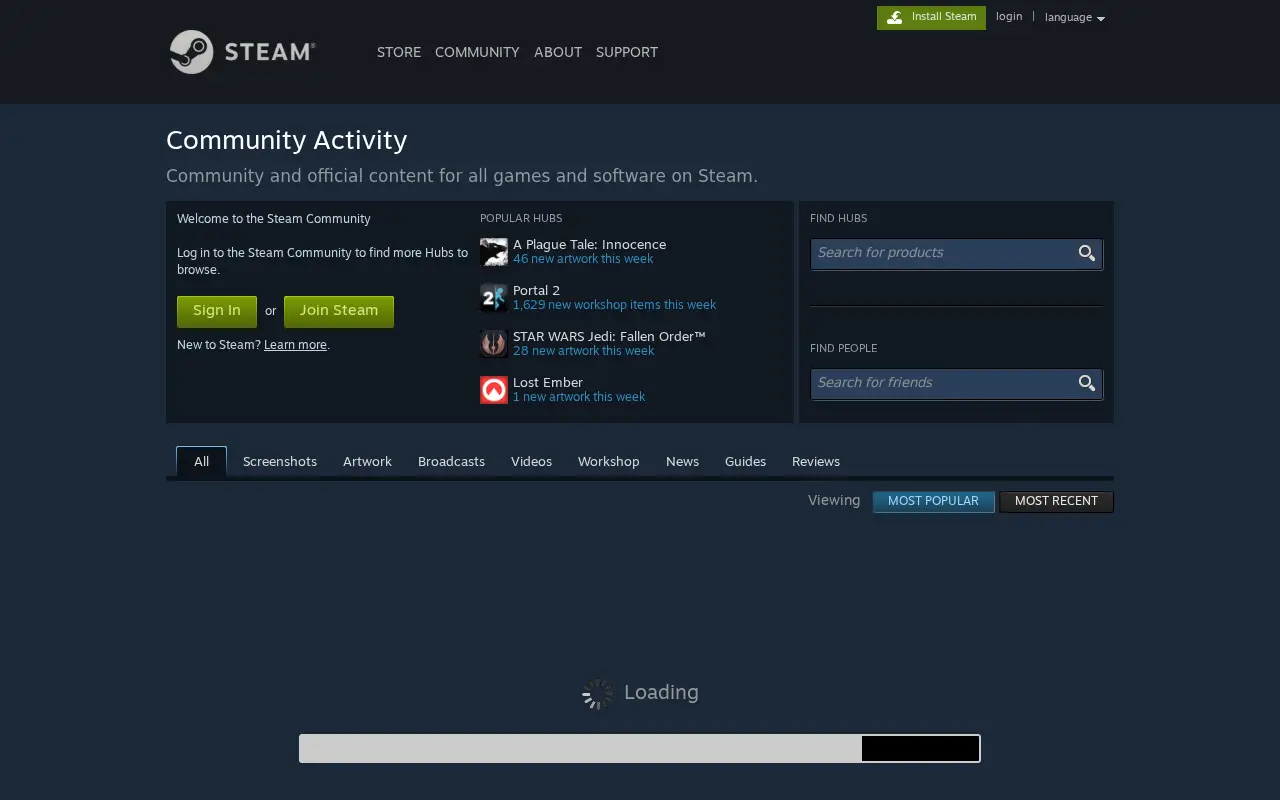This screenshot has width=1280, height=800.
Task: Click the login link in the header
Action: (x=1009, y=17)
